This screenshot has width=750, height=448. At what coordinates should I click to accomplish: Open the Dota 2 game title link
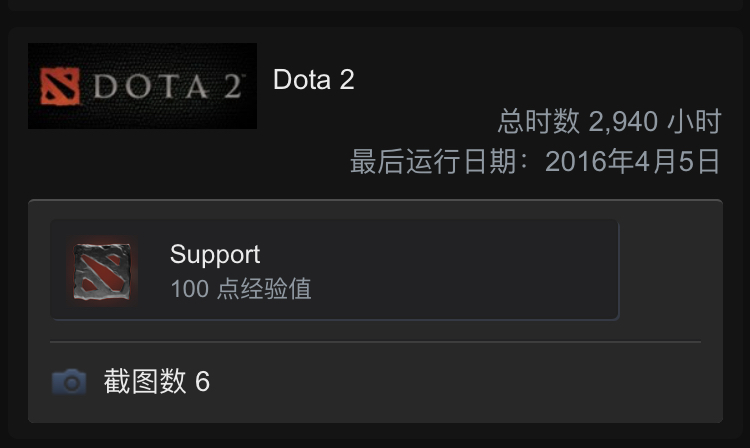click(313, 80)
